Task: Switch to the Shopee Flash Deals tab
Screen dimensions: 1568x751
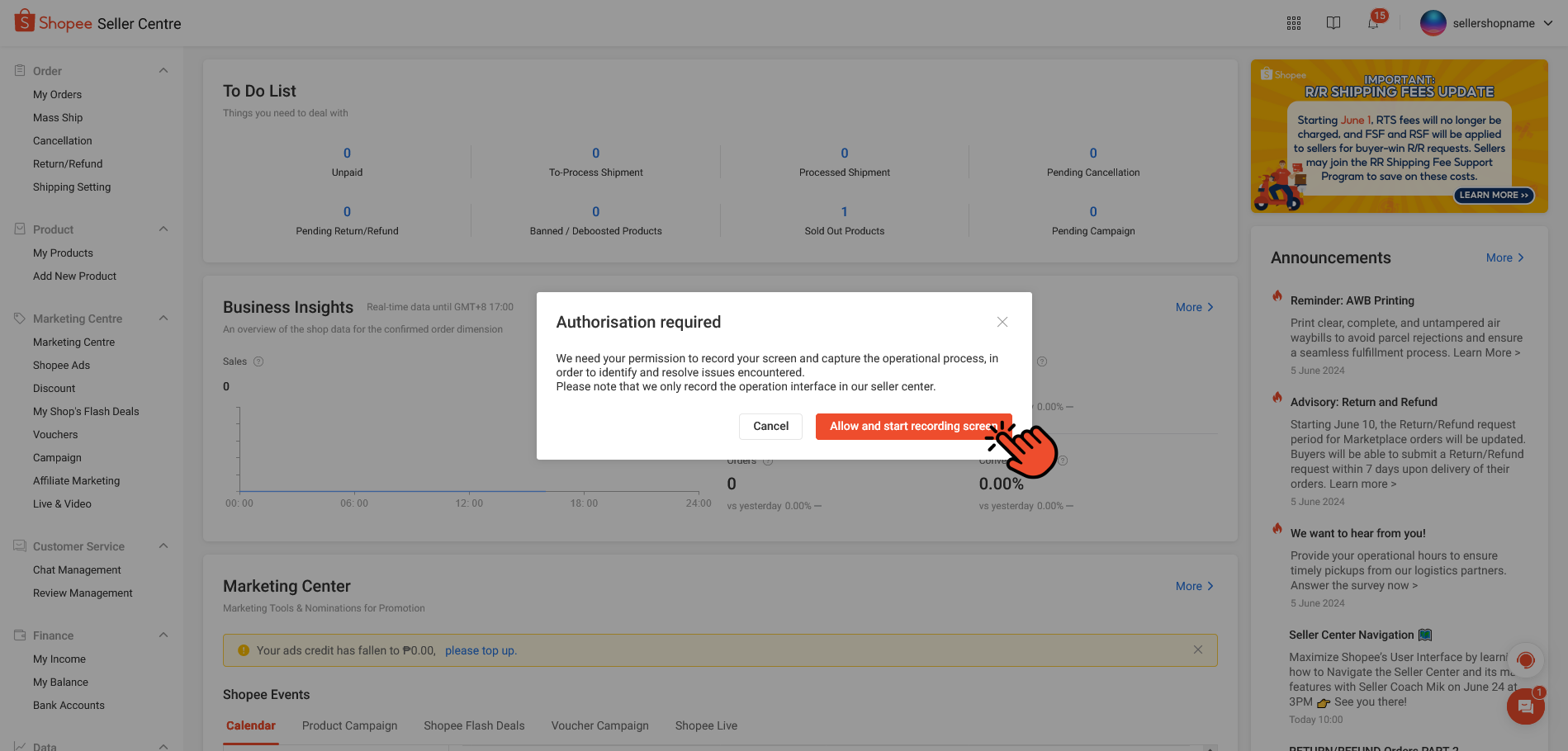Action: (474, 725)
